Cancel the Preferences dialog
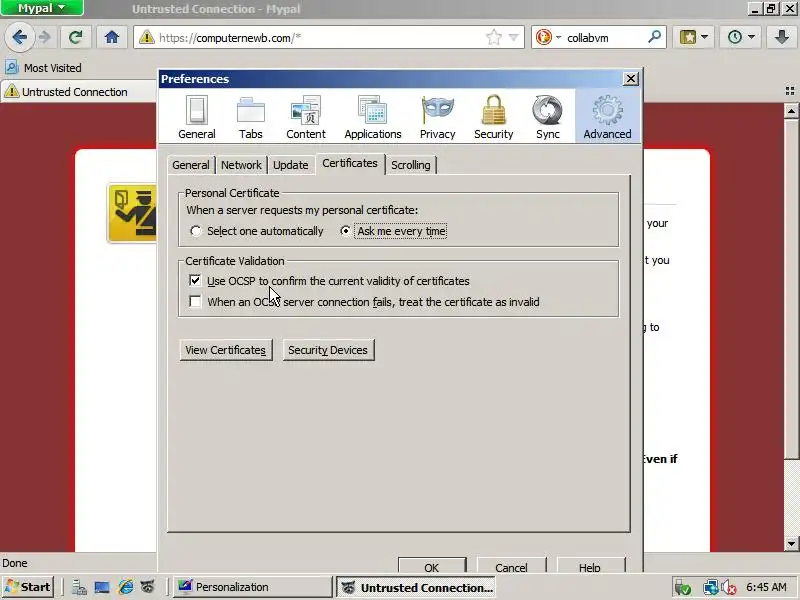This screenshot has height=600, width=800. coord(511,565)
